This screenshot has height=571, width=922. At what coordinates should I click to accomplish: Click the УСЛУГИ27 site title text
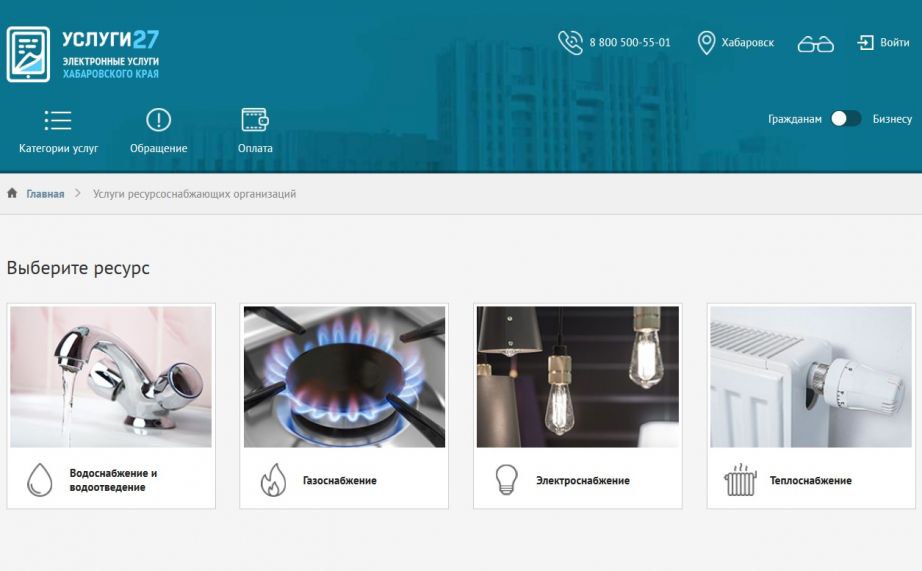[x=111, y=39]
